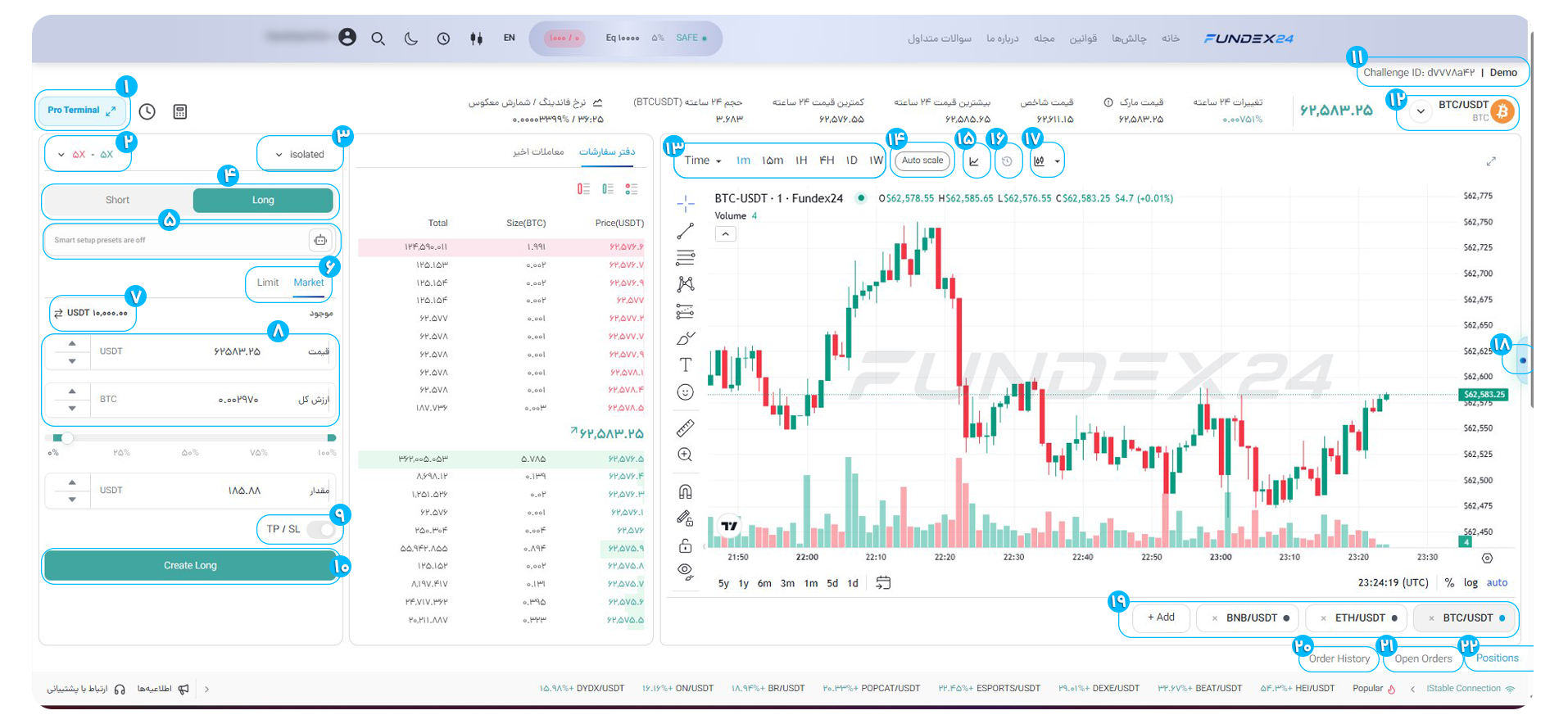1568x724 pixels.
Task: Show only sell orders in order book
Action: [x=583, y=189]
